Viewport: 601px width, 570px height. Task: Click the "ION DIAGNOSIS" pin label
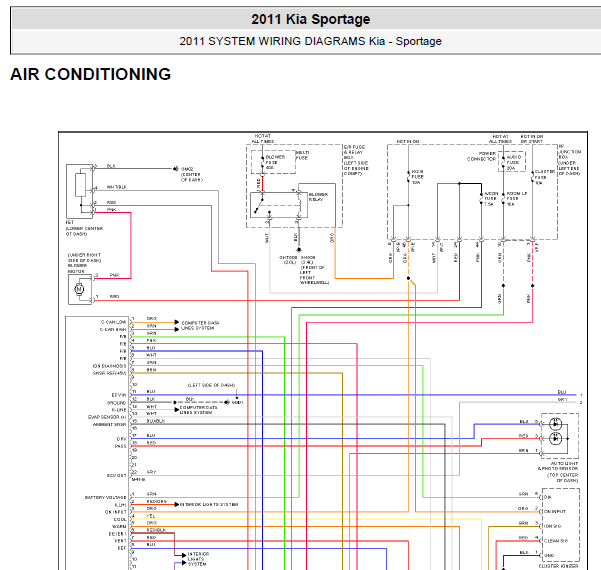(x=109, y=366)
